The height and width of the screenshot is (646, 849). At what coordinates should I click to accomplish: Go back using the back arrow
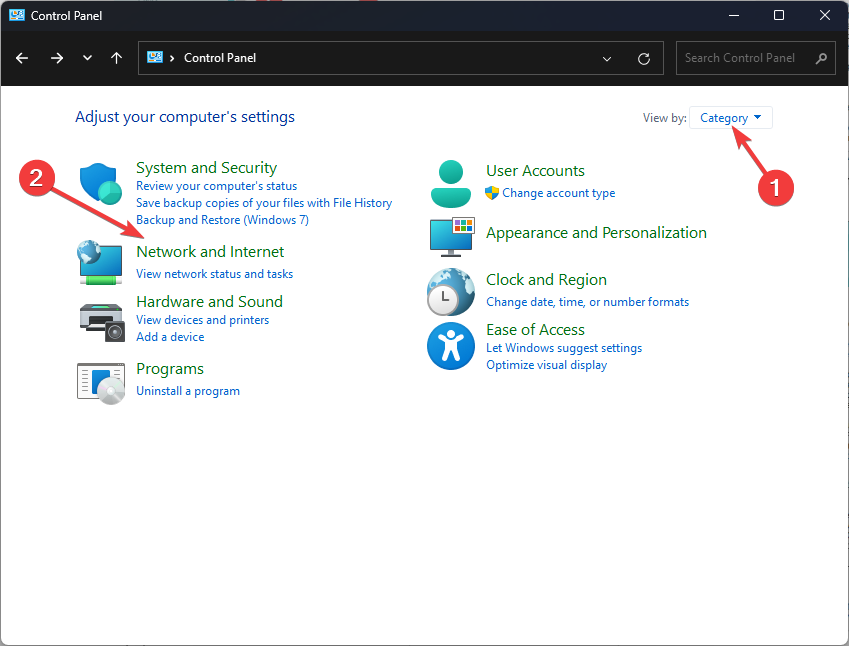[x=23, y=58]
